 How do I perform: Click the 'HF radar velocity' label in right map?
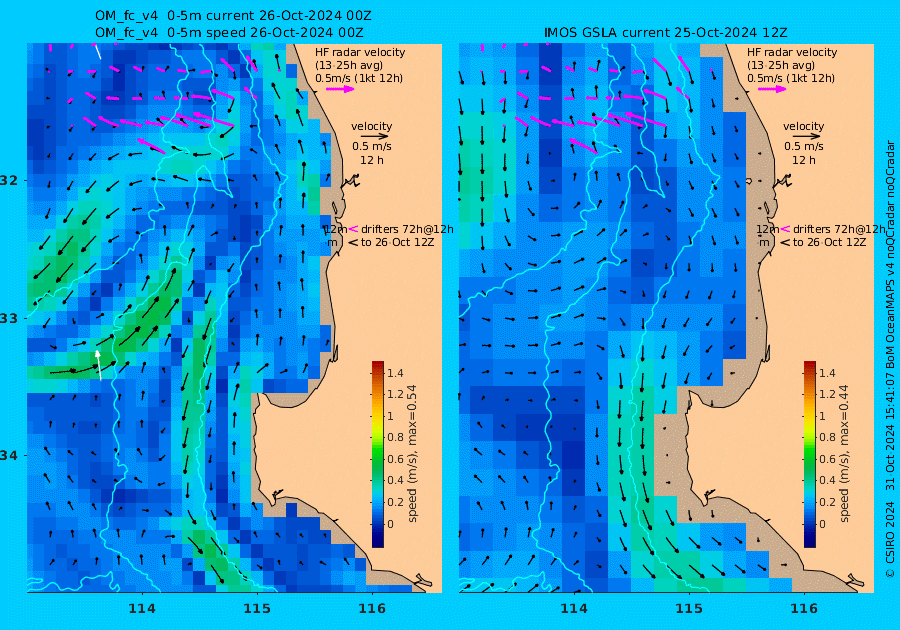(x=792, y=52)
